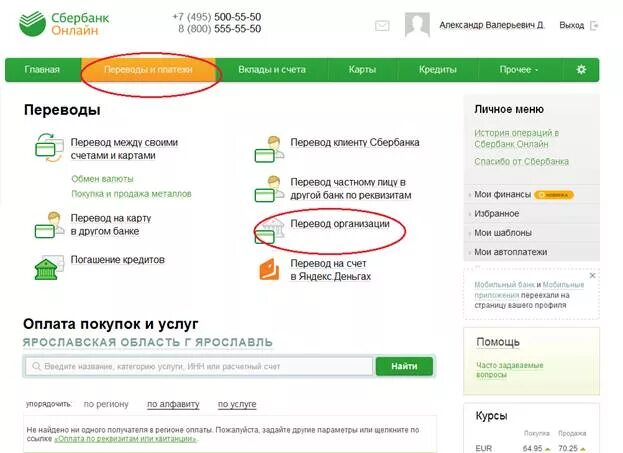The height and width of the screenshot is (453, 623).
Task: Sort payees by по алфавиту
Action: click(173, 404)
